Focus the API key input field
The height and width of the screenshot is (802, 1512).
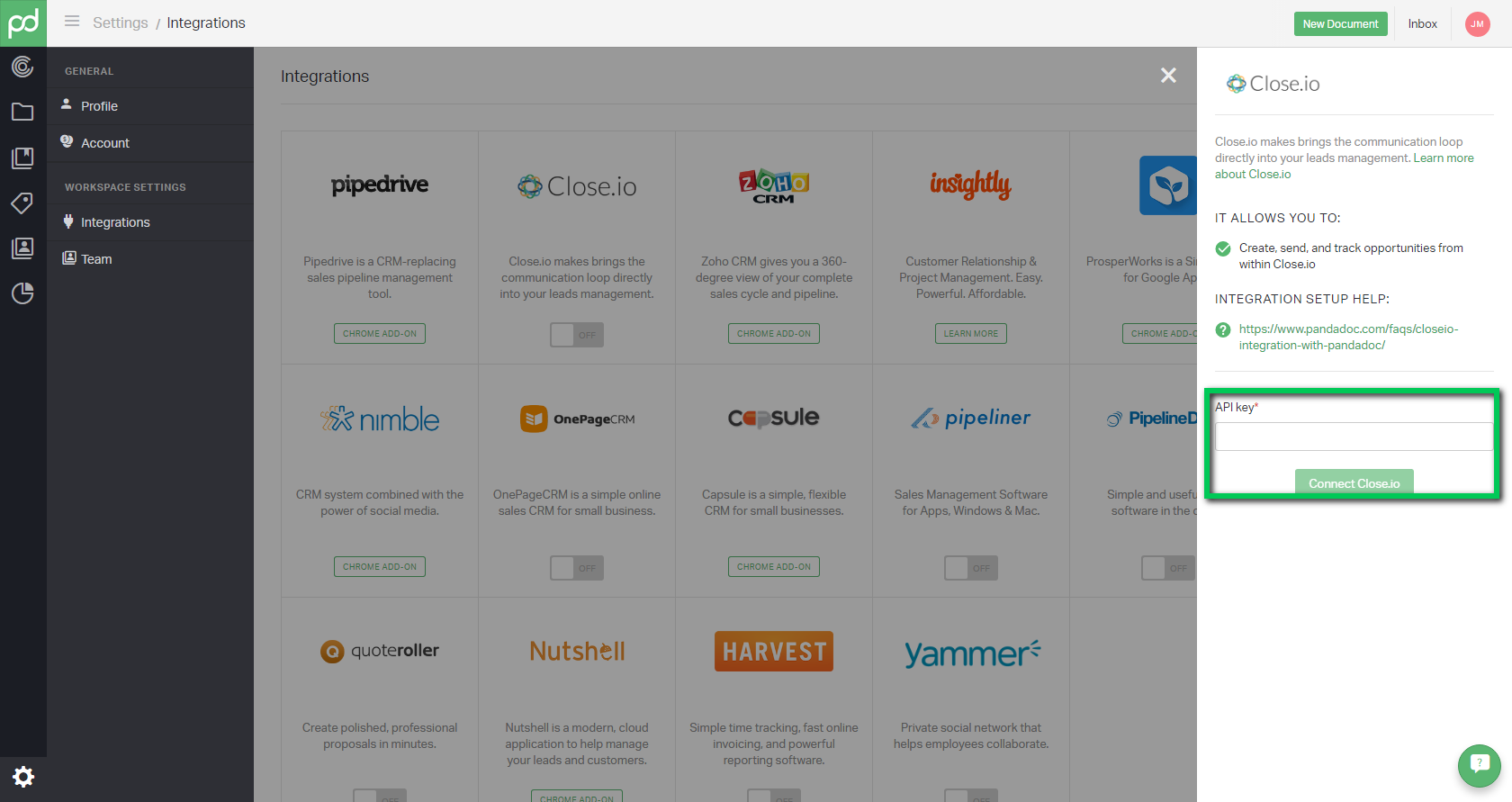[x=1354, y=437]
